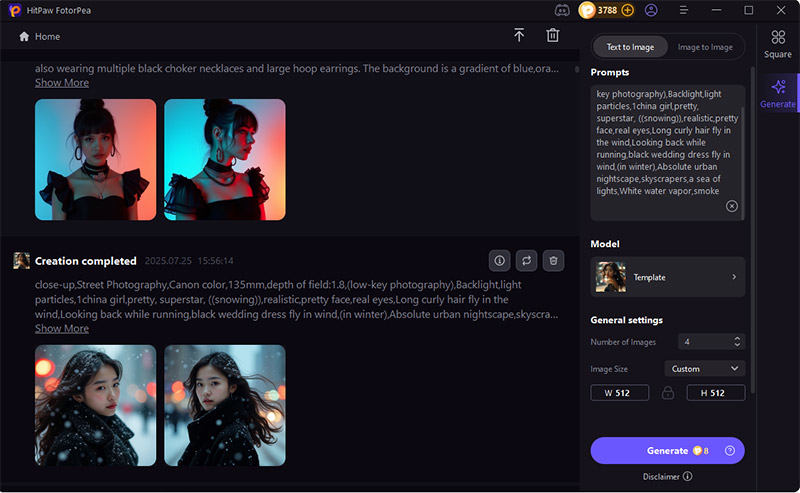Image resolution: width=800 pixels, height=493 pixels.
Task: Click the HitPaw FotorPea logo
Action: point(15,10)
